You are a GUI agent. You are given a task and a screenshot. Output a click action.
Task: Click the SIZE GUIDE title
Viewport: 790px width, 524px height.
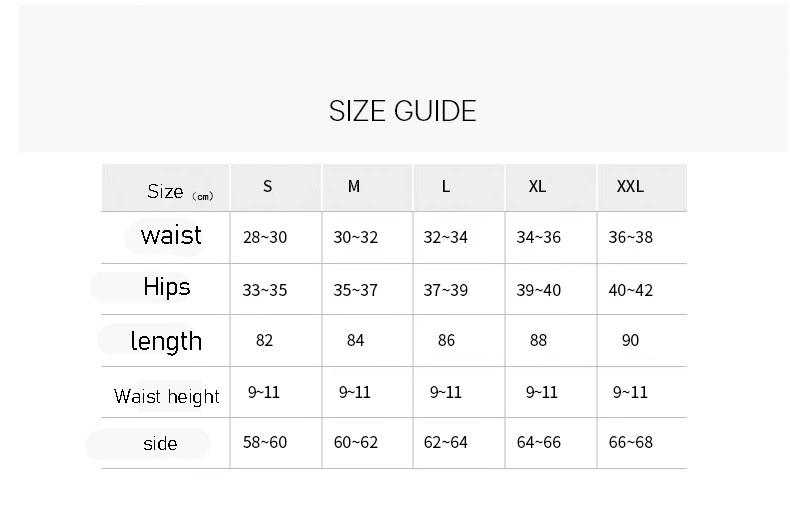tap(402, 111)
